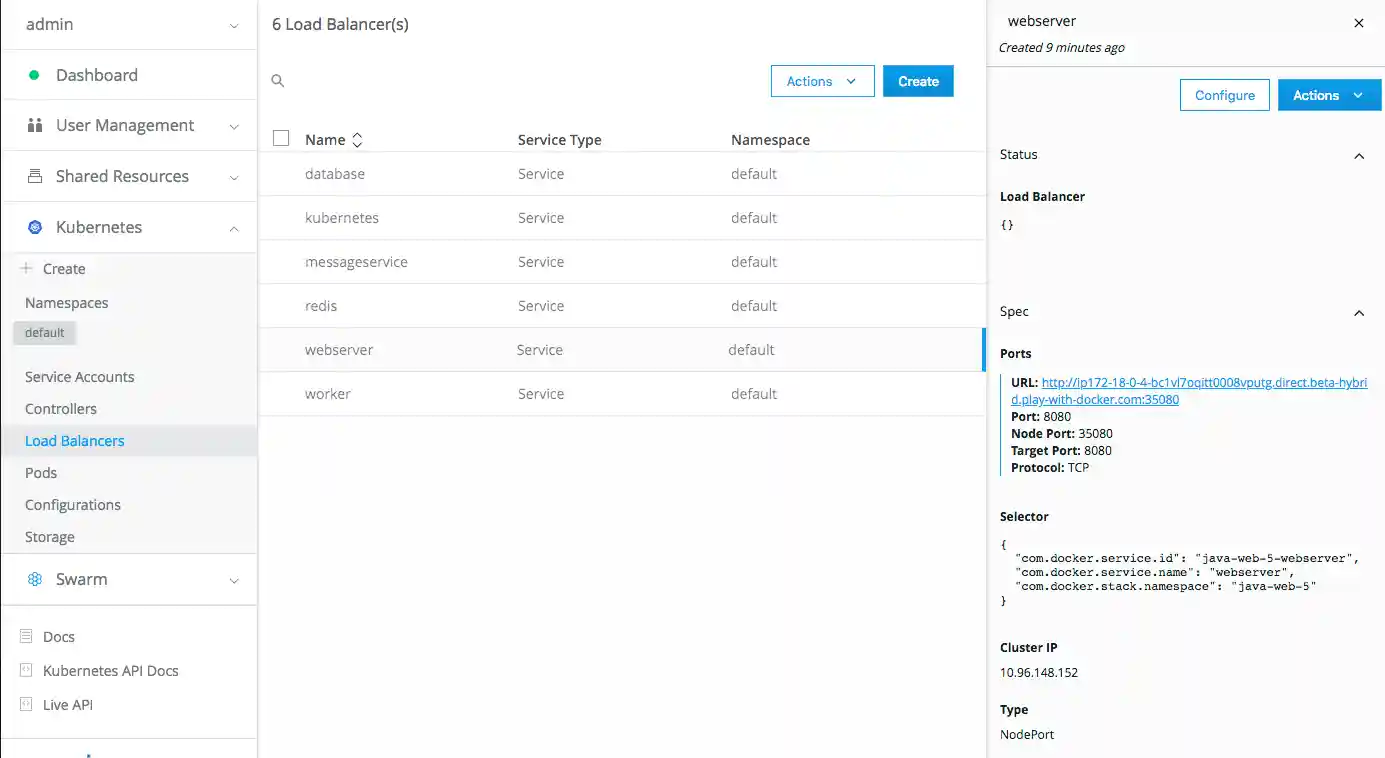Image resolution: width=1385 pixels, height=758 pixels.
Task: Expand the admin account dropdown
Action: [233, 25]
